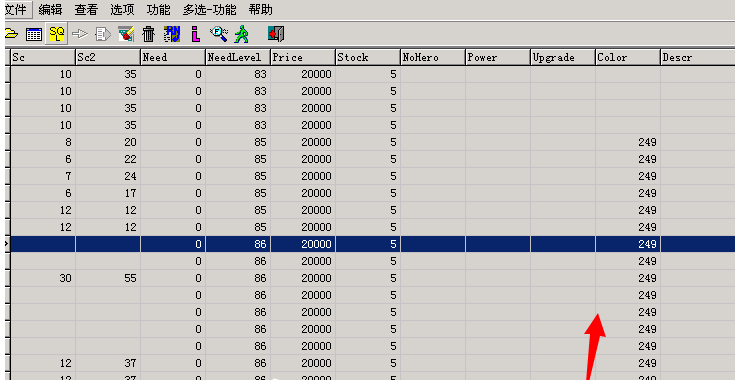Click the blue RN rename icon
This screenshot has height=380, width=735.
[172, 34]
